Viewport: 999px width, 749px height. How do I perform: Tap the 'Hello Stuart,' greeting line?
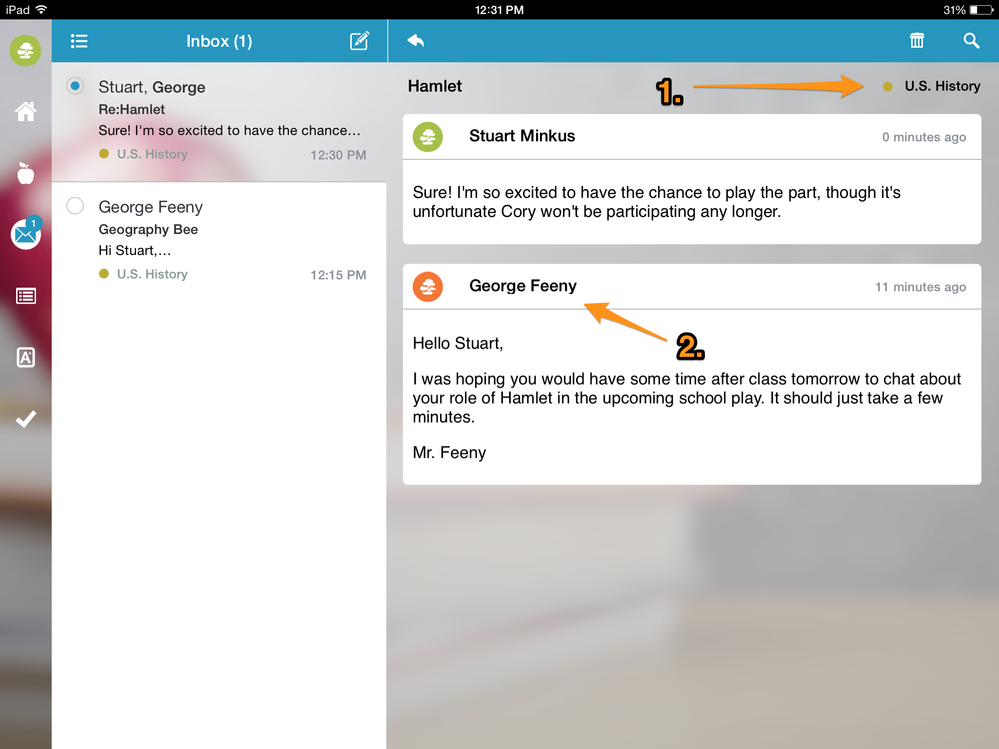[457, 343]
